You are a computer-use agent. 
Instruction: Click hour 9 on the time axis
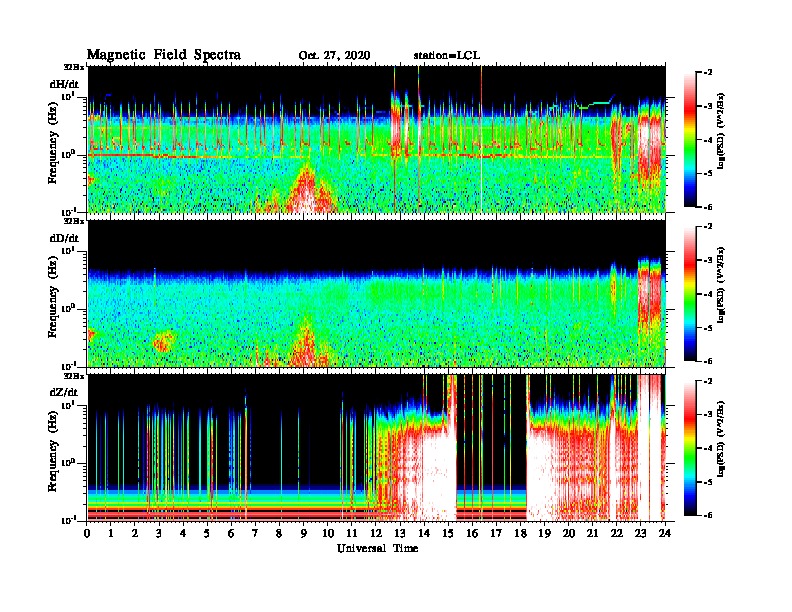coord(304,533)
